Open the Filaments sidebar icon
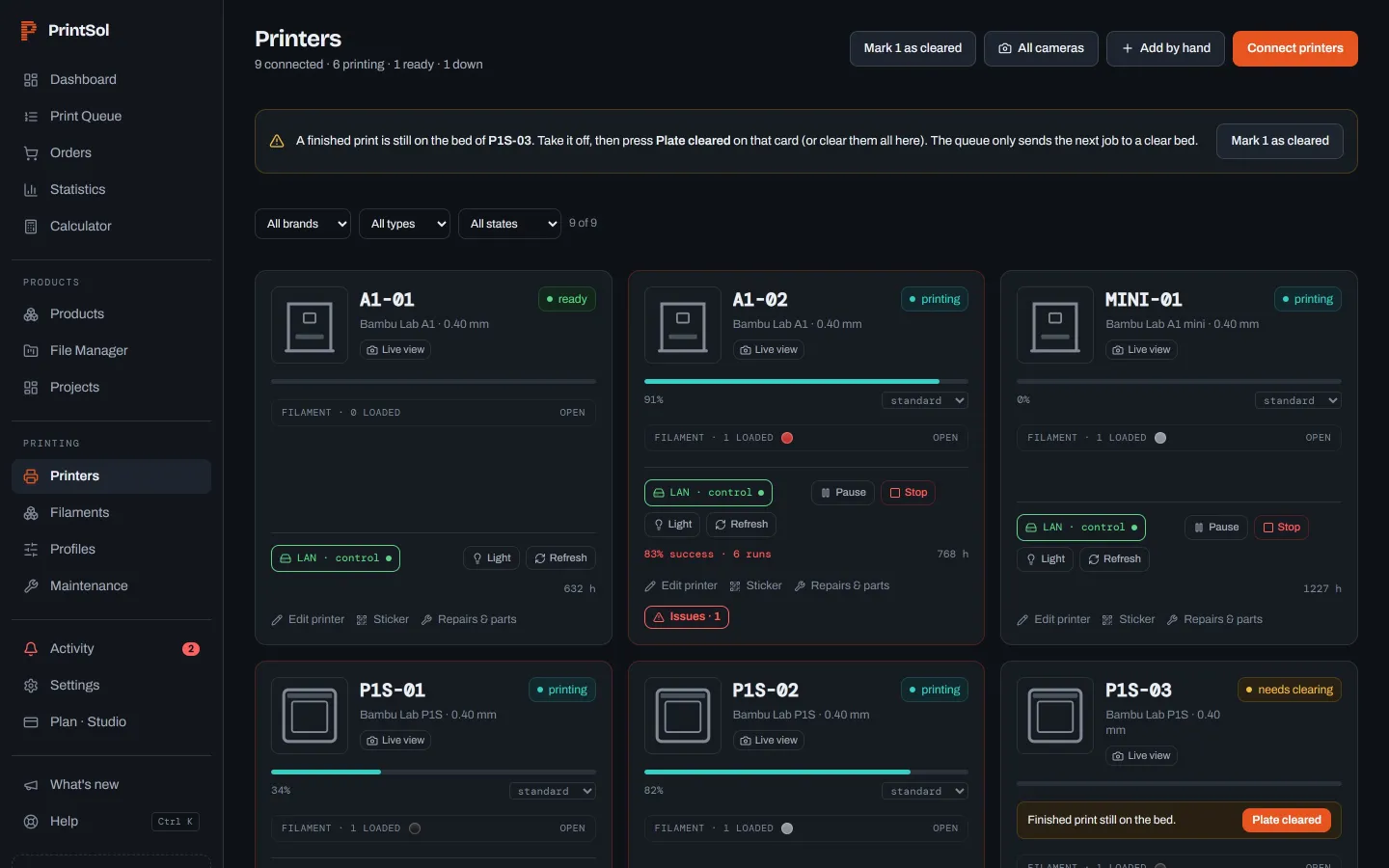This screenshot has width=1389, height=868. [31, 513]
